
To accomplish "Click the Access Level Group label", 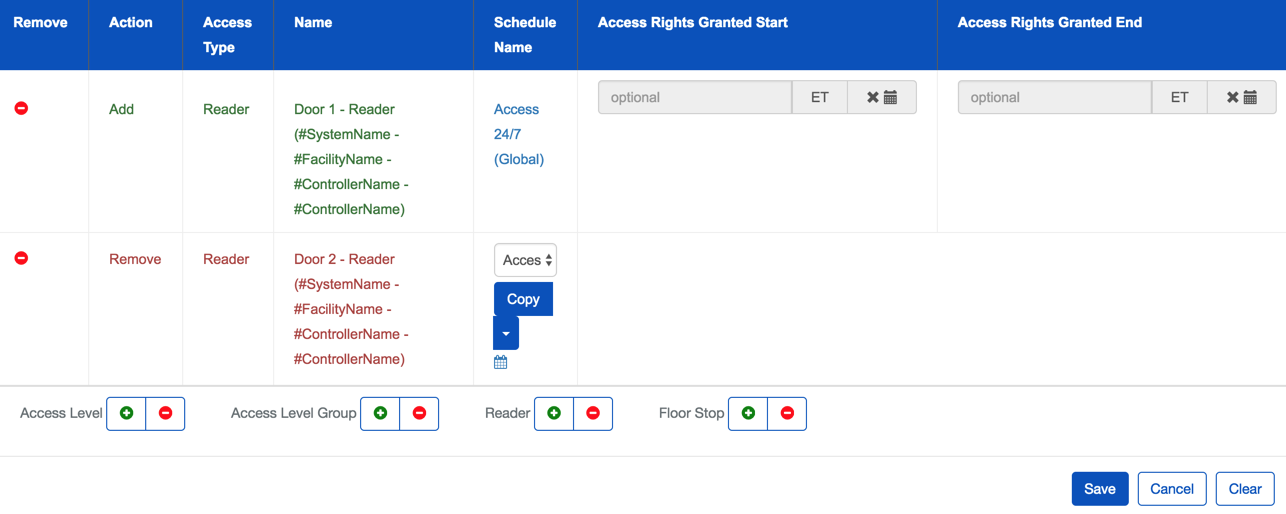I will tap(293, 413).
